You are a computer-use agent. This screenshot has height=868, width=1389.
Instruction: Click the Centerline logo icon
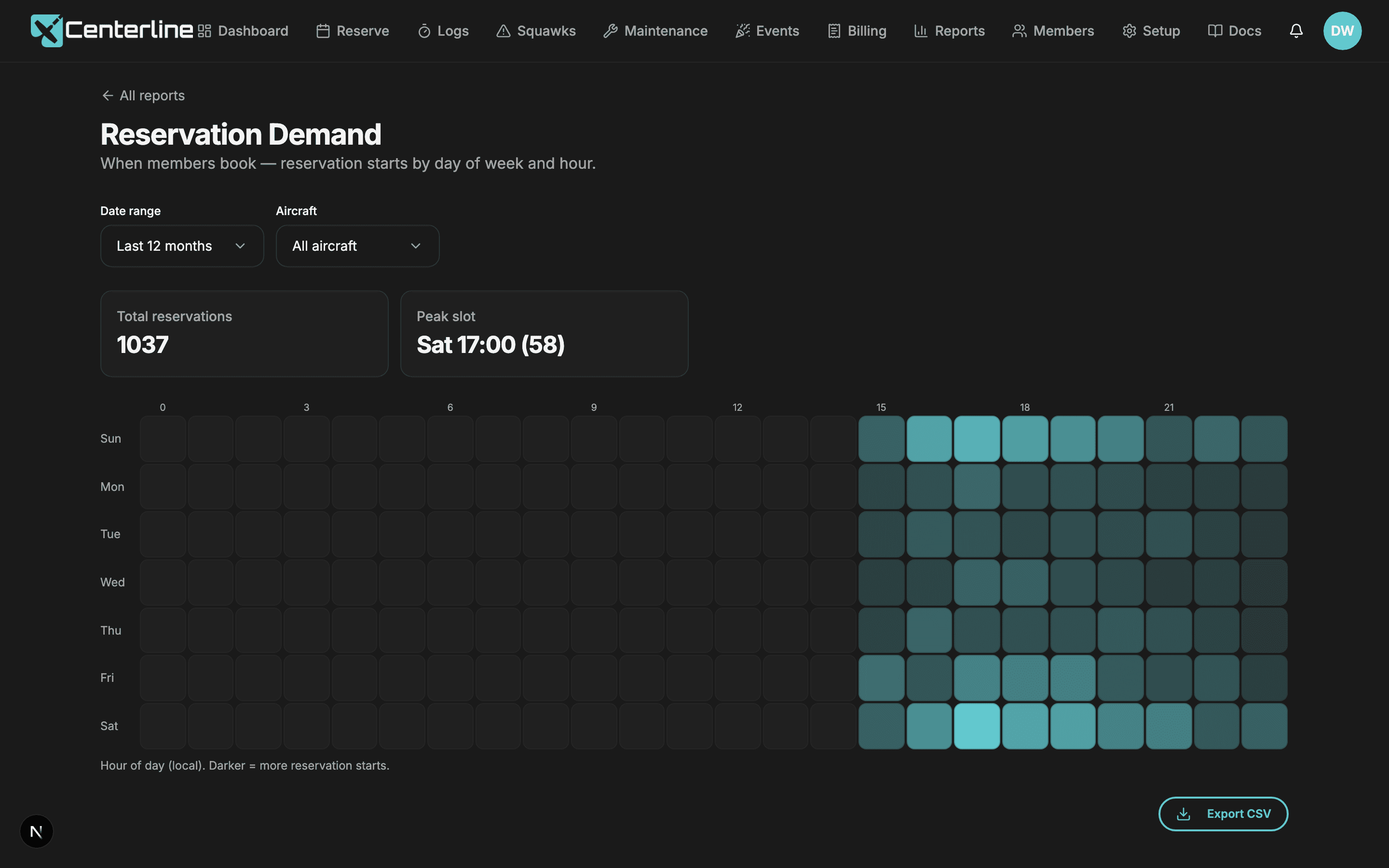coord(46,30)
